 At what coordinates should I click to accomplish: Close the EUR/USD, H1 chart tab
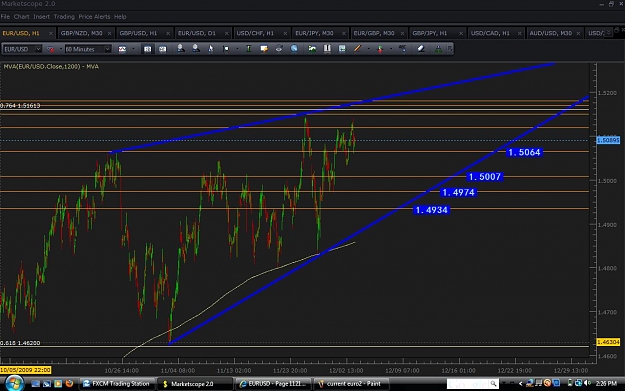[x=51, y=33]
